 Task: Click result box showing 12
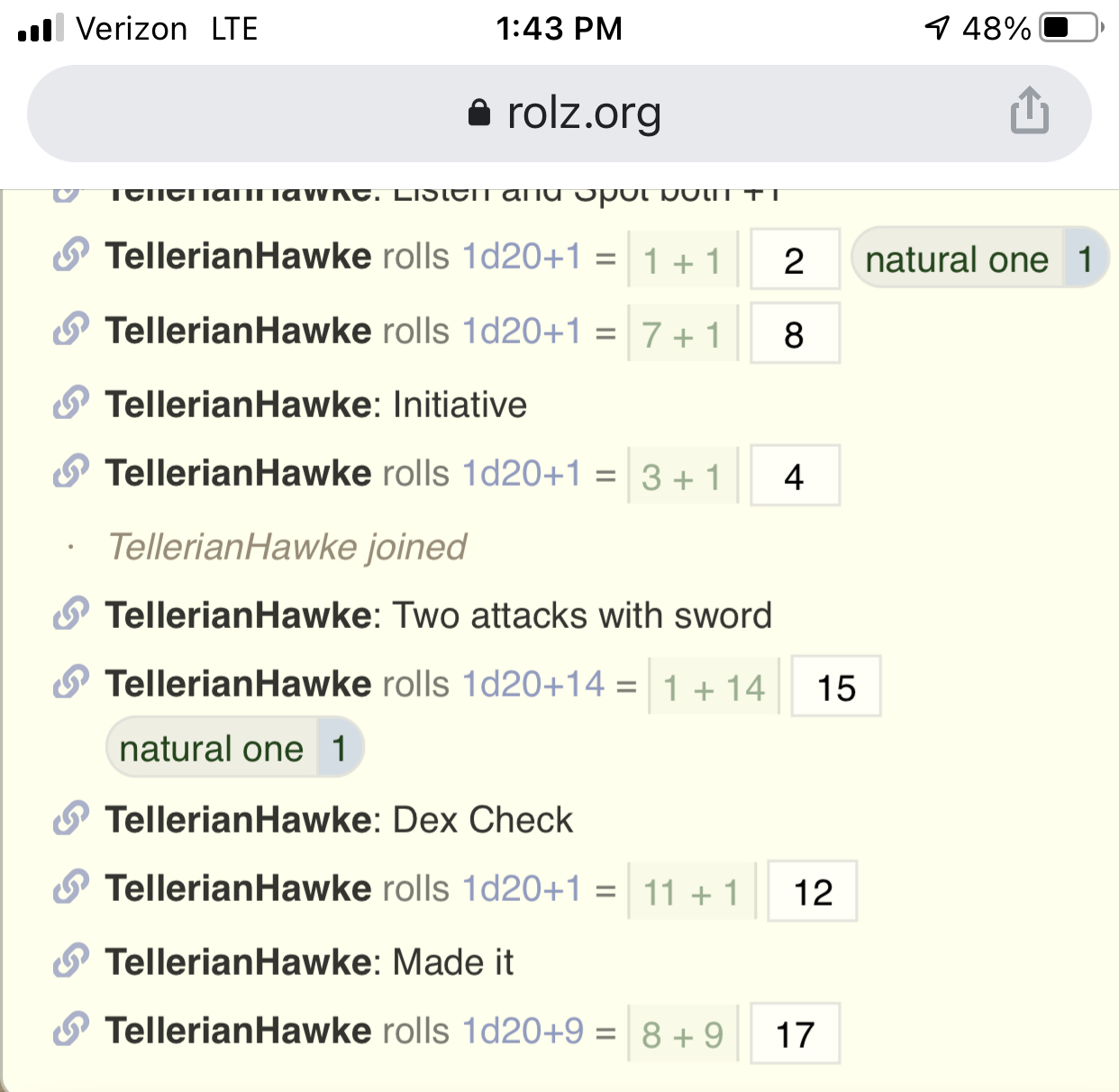tap(812, 892)
